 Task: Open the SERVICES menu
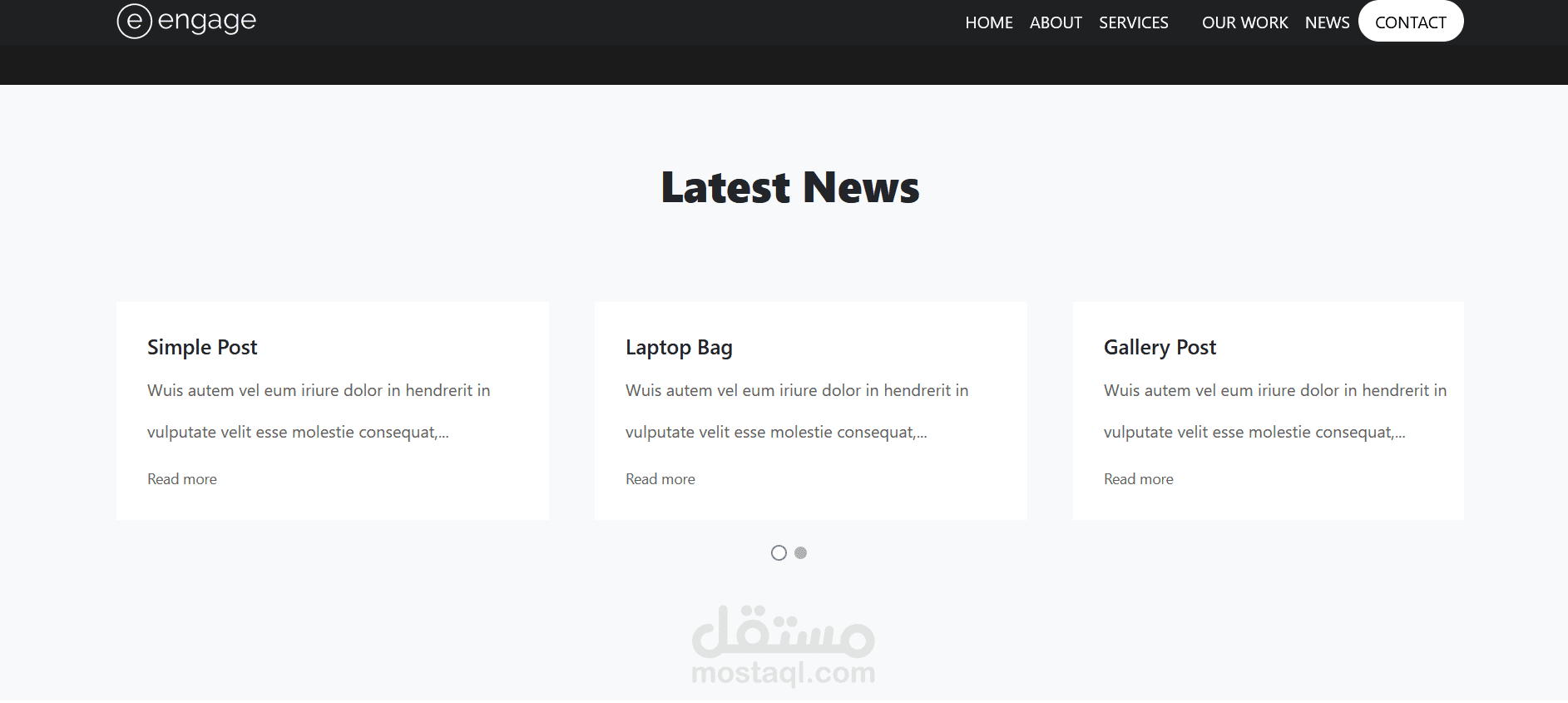(1134, 22)
